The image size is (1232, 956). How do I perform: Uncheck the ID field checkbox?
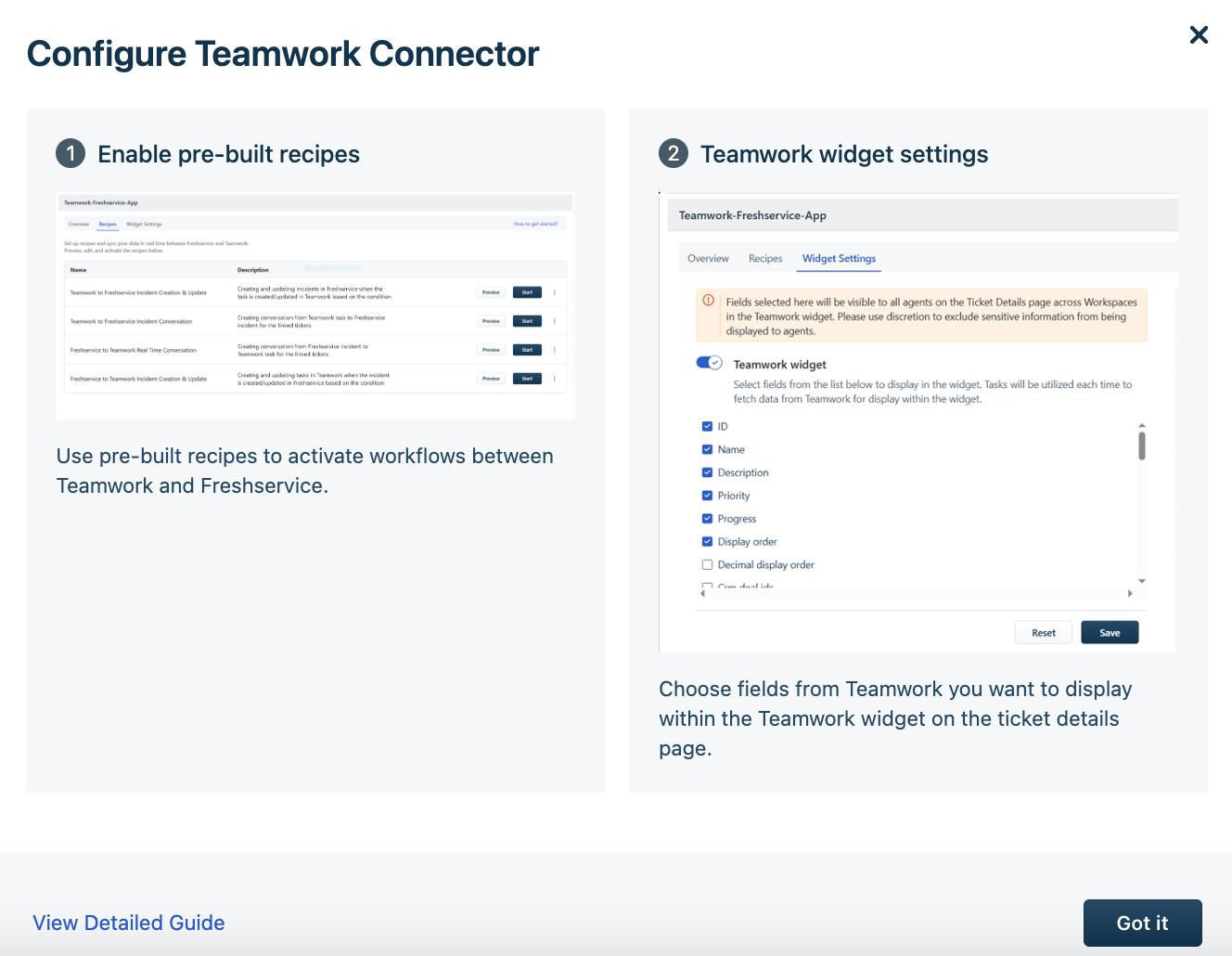click(x=707, y=427)
